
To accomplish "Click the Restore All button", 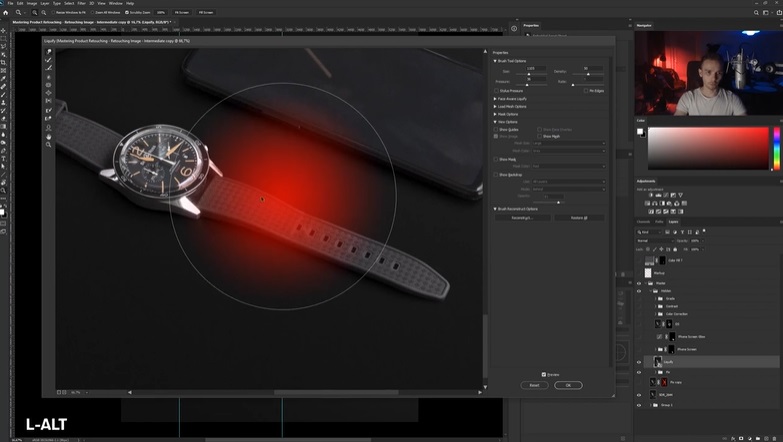I will coord(579,218).
